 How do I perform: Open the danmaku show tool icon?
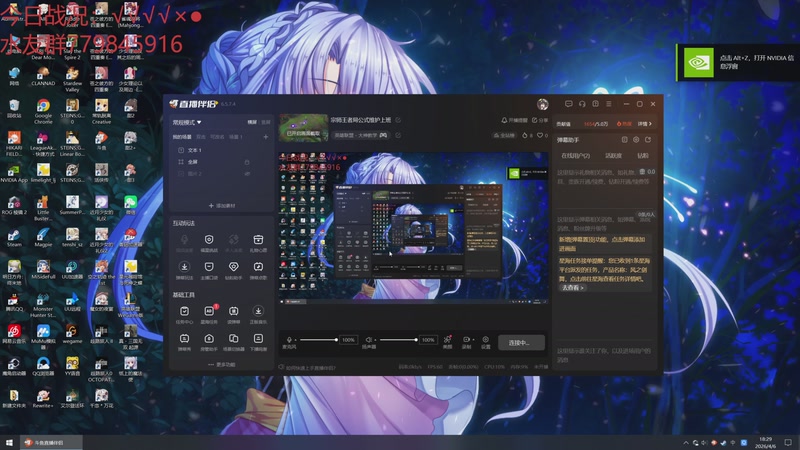[x=184, y=341]
